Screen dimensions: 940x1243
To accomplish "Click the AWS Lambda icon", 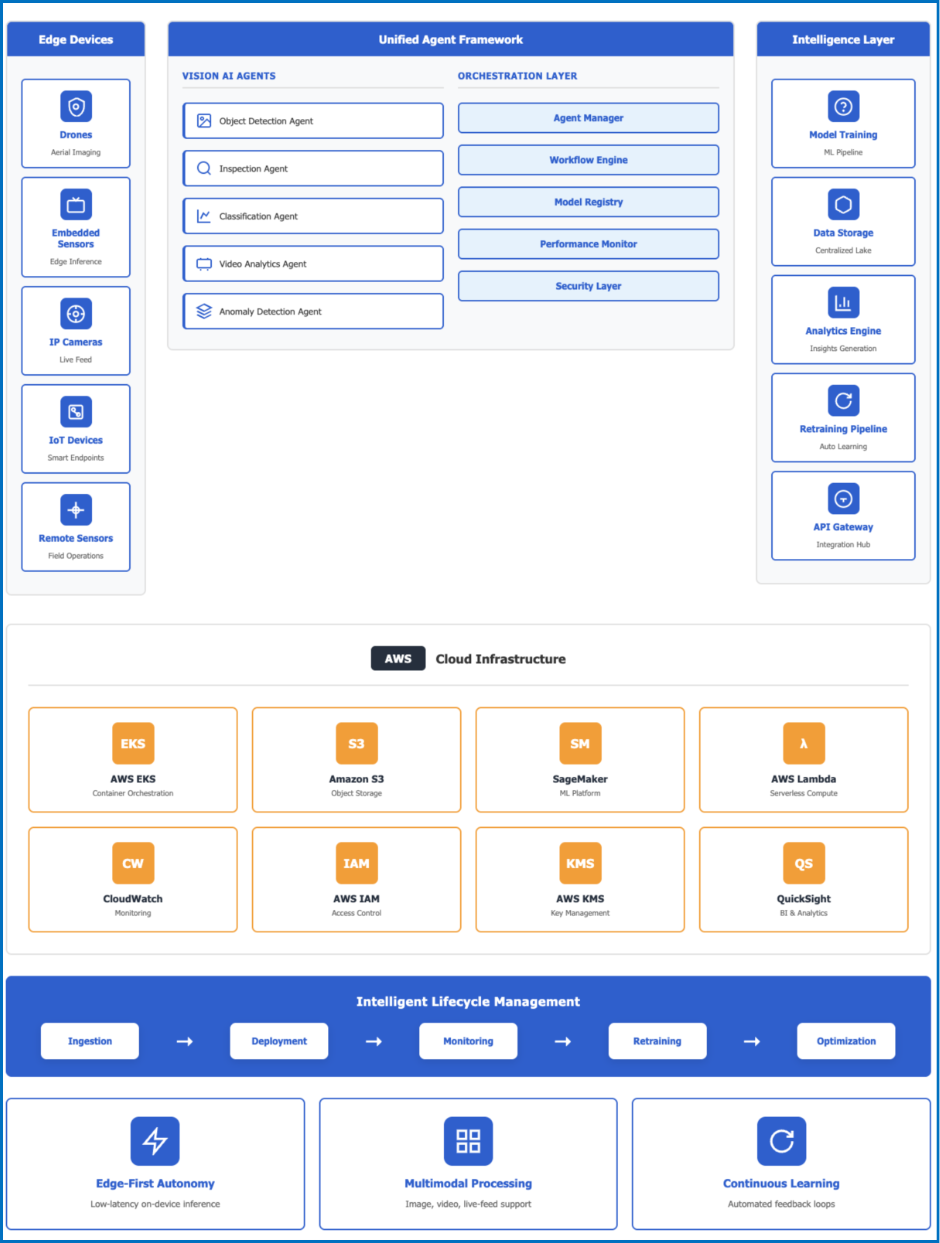I will [803, 743].
